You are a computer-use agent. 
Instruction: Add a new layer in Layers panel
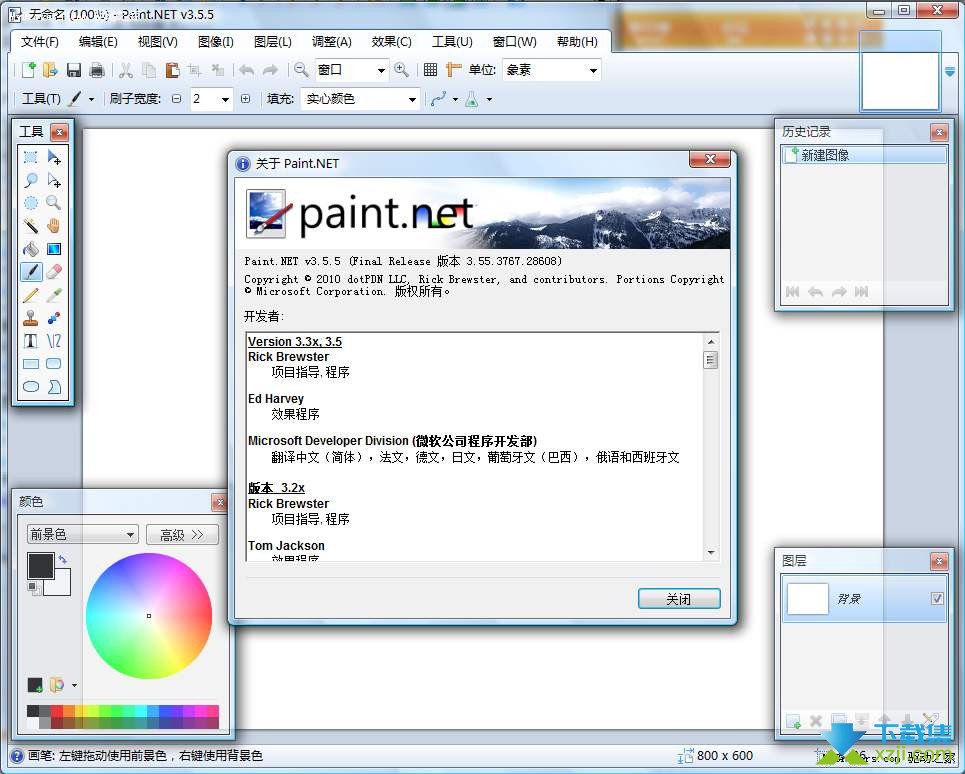click(793, 720)
